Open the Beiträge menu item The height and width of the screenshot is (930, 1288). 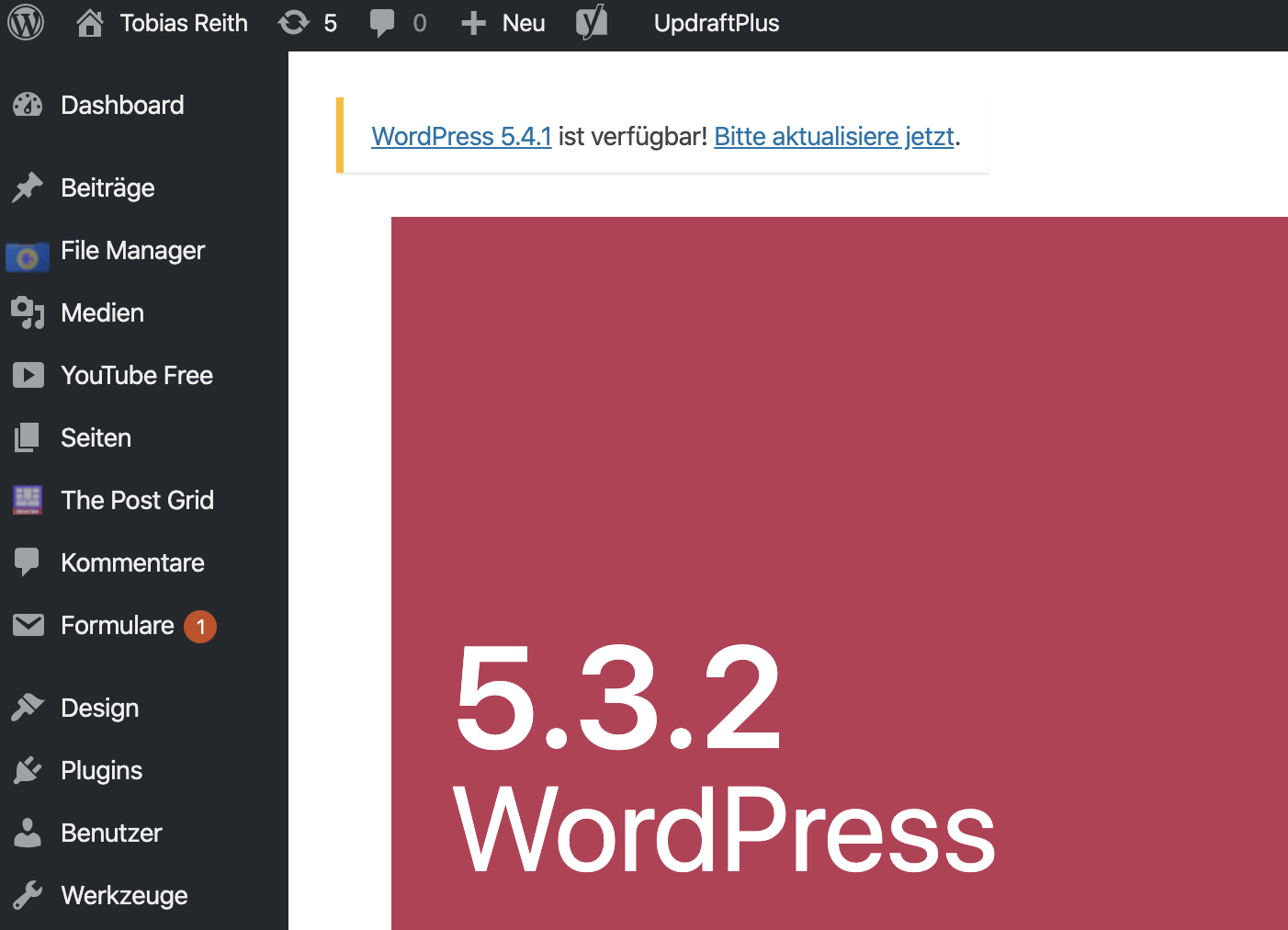(x=107, y=188)
